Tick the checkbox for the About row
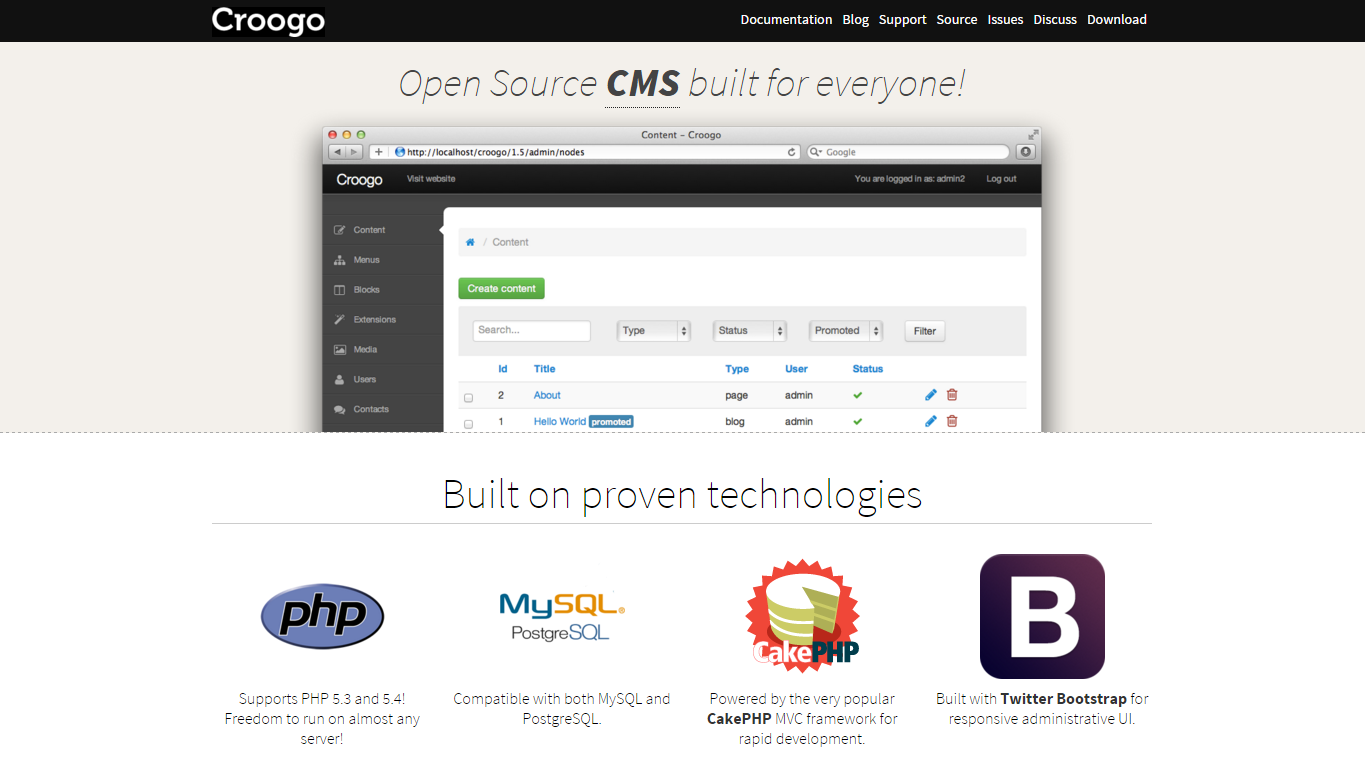 (x=468, y=398)
